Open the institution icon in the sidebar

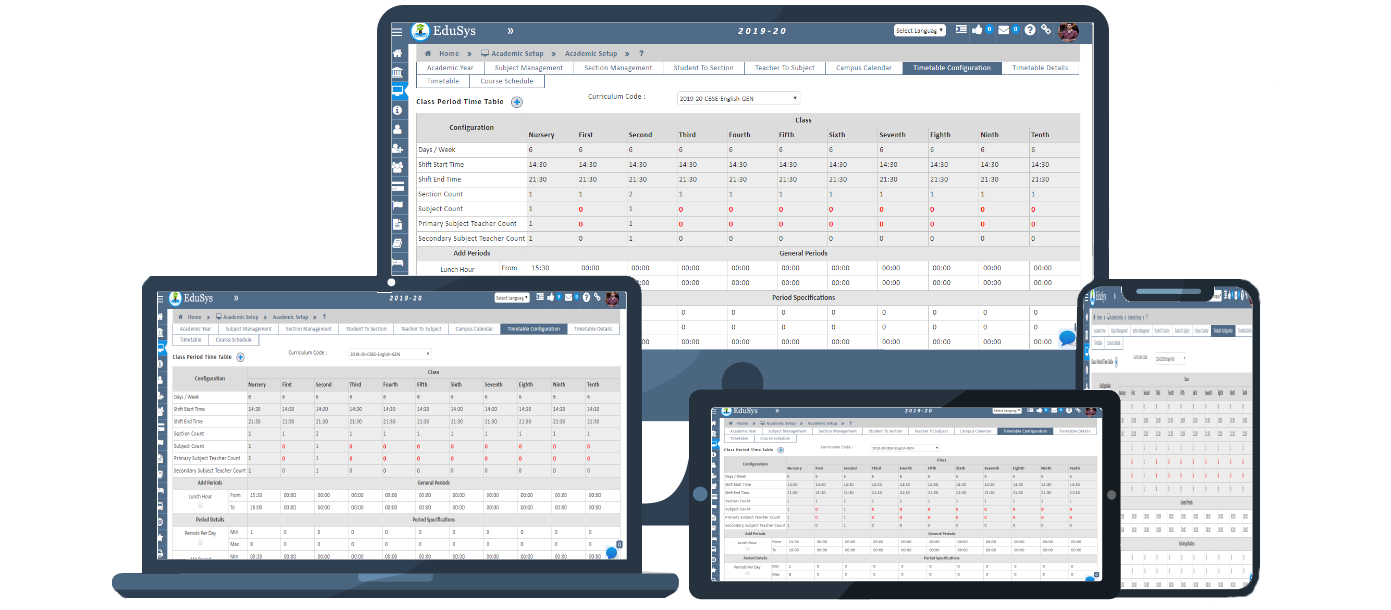click(x=397, y=73)
